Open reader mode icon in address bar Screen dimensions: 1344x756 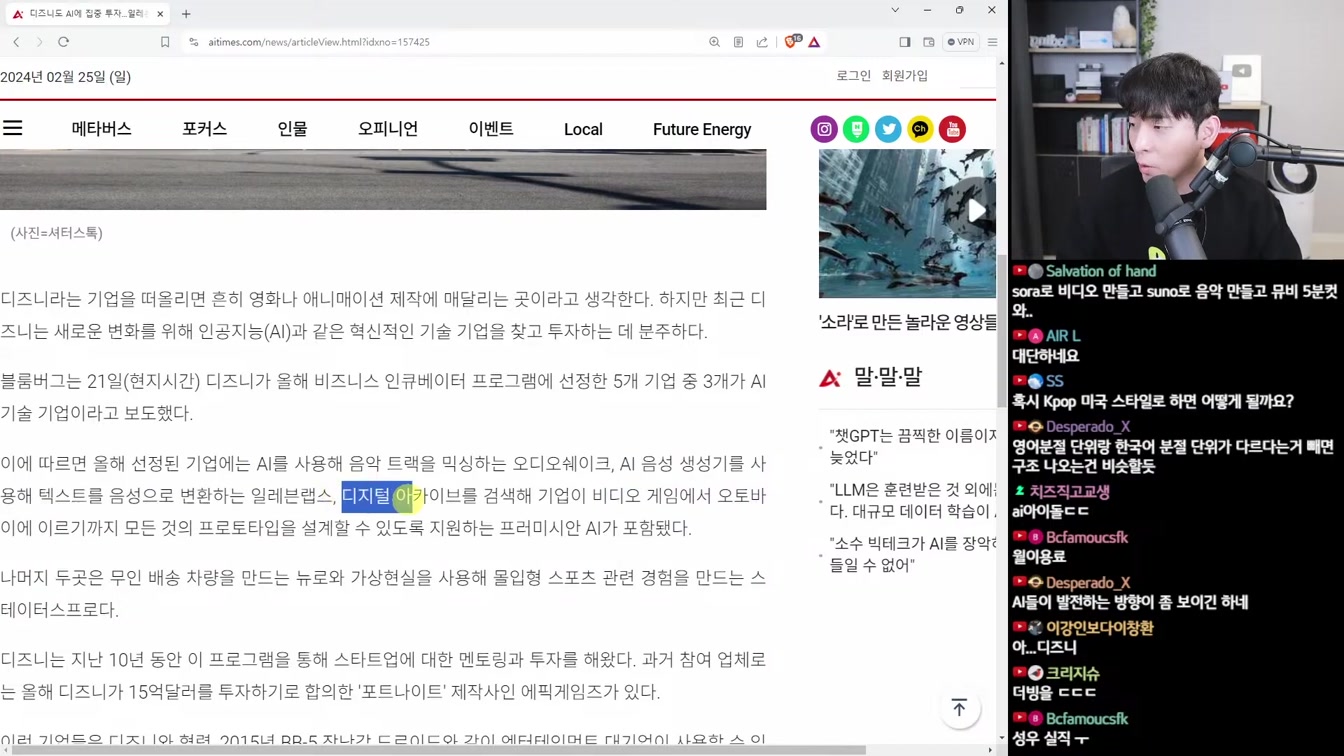[738, 42]
